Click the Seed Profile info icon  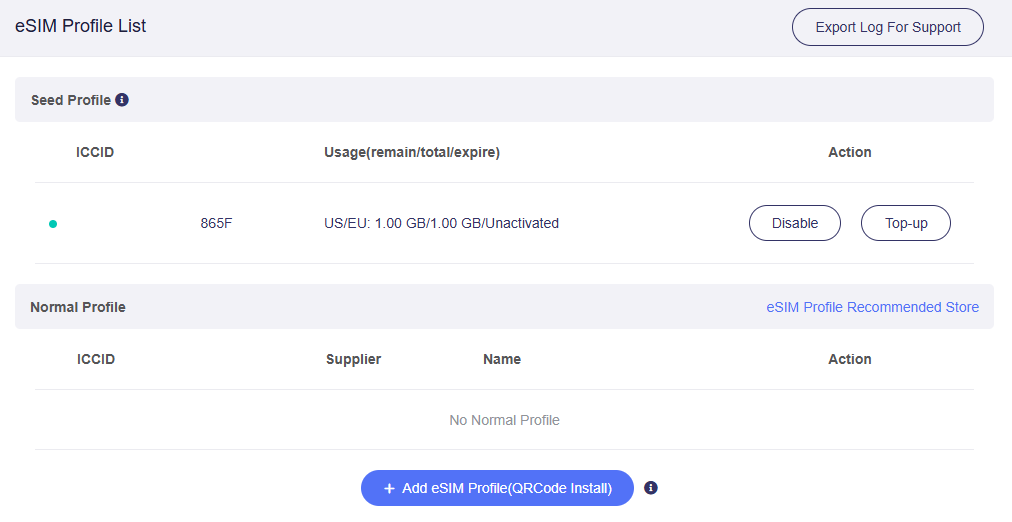click(122, 100)
